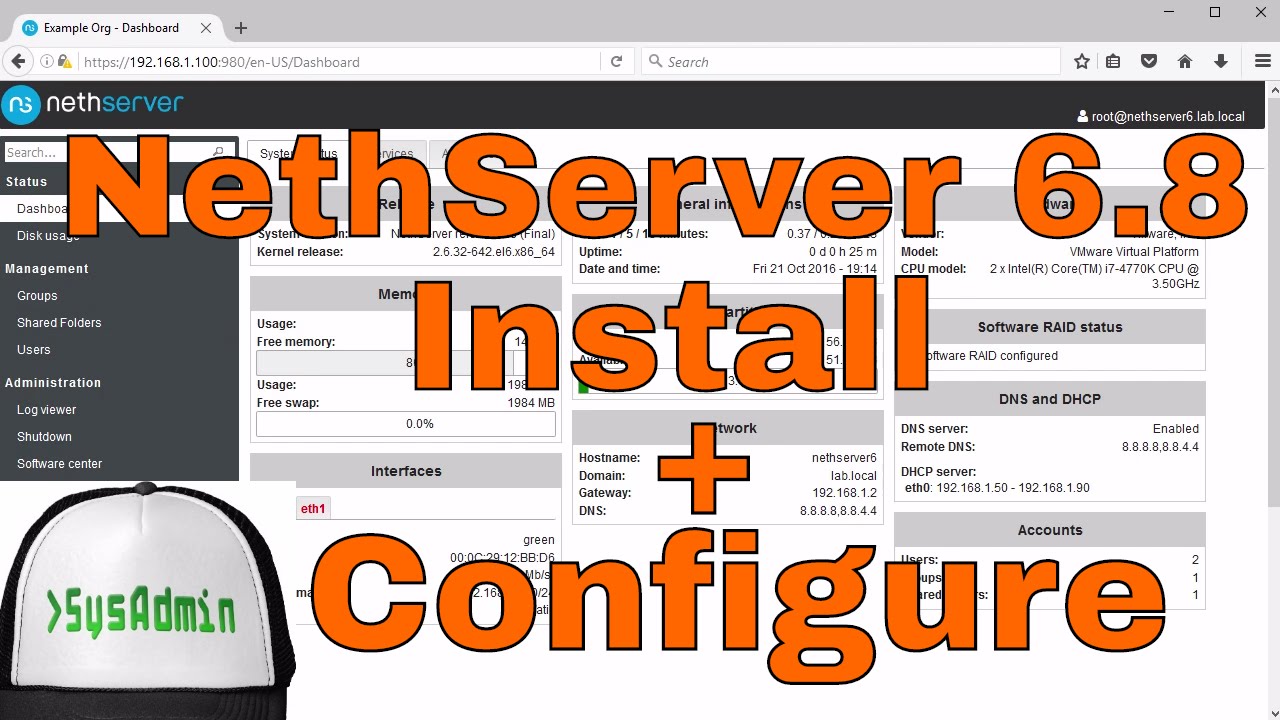Viewport: 1280px width, 720px height.
Task: Click the eth0 DHCP range text
Action: click(997, 488)
